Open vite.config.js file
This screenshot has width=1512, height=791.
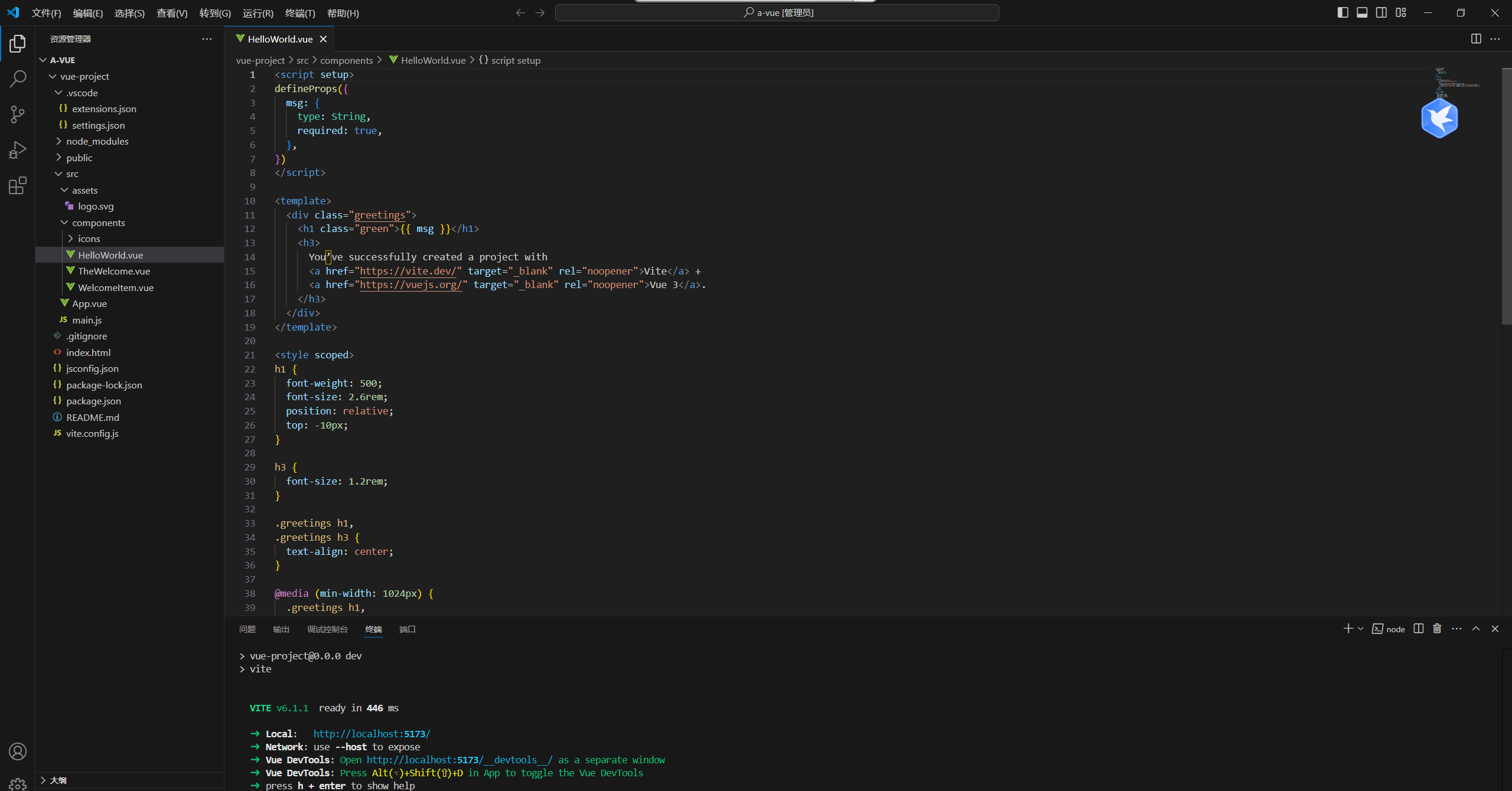130,433
